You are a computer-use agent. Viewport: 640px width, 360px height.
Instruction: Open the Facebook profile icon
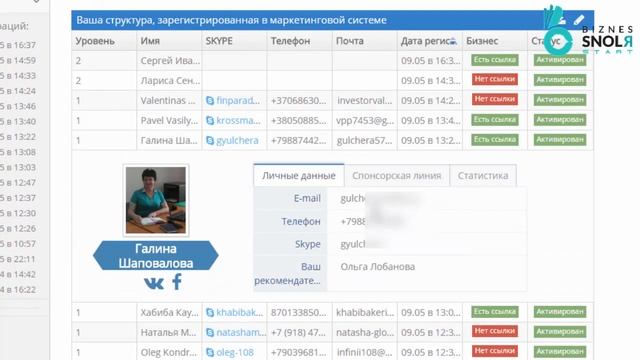point(177,282)
